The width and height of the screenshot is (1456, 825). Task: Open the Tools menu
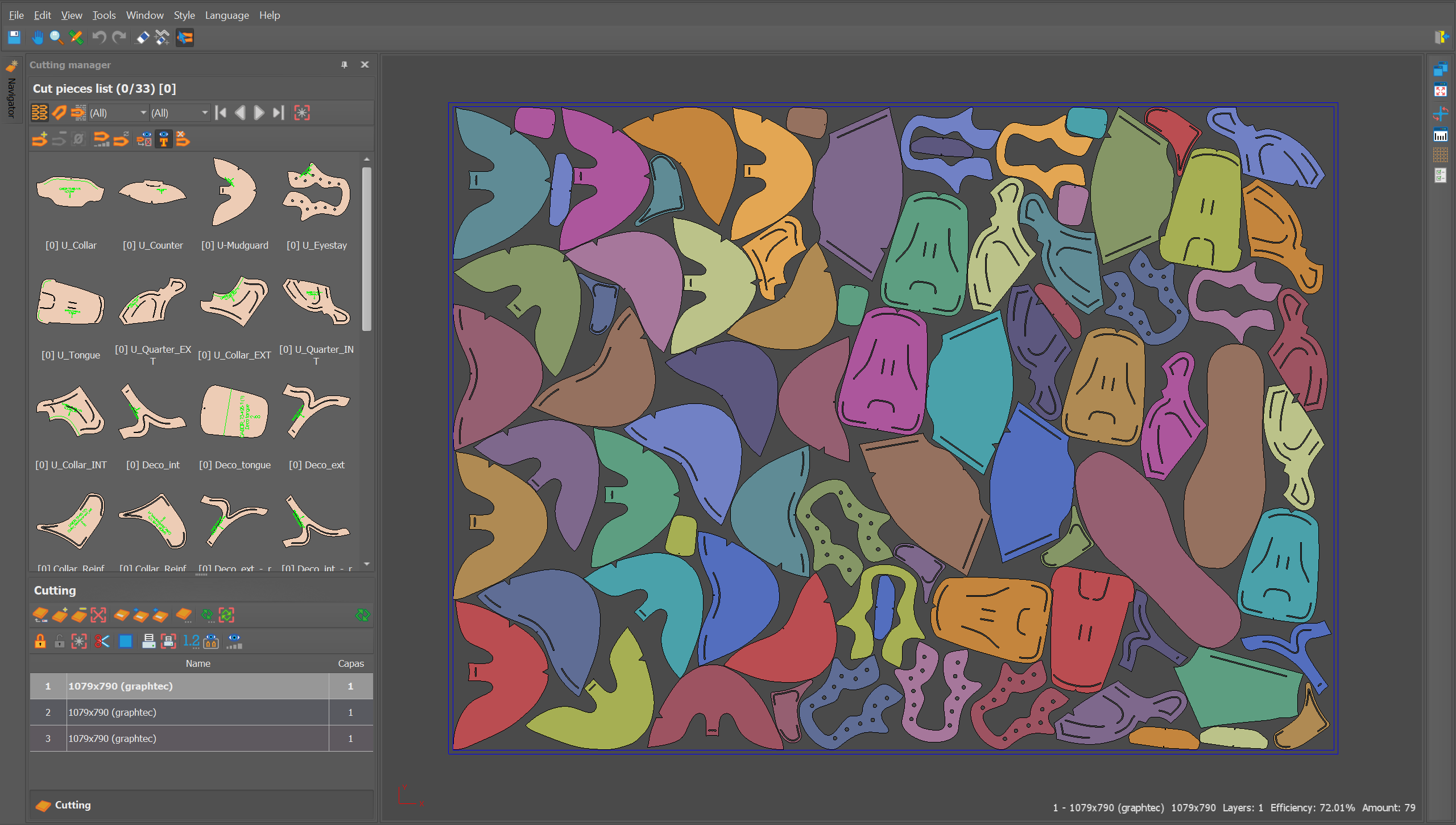[x=104, y=15]
